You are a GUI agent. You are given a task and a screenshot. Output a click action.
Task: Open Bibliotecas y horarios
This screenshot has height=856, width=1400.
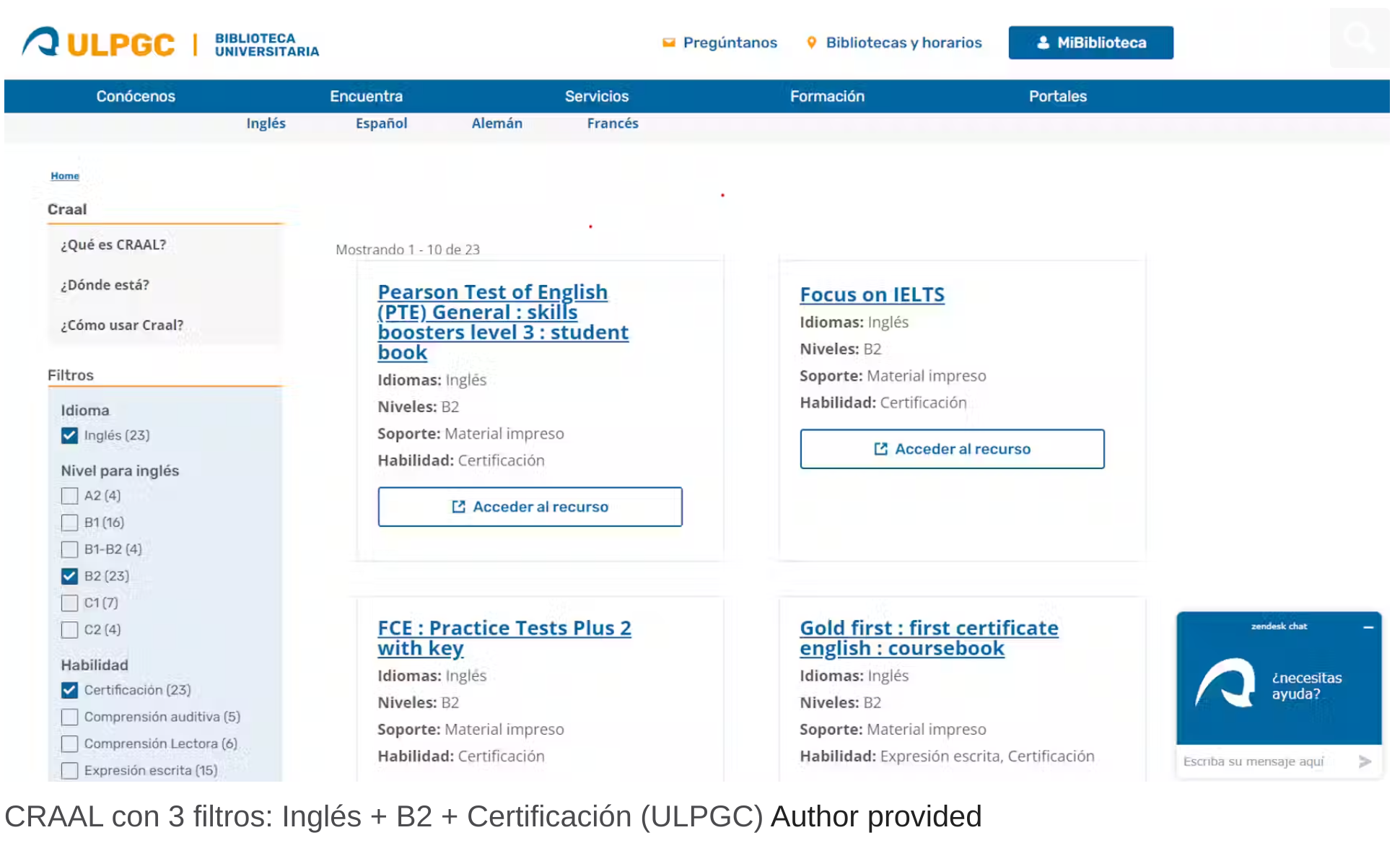904,43
